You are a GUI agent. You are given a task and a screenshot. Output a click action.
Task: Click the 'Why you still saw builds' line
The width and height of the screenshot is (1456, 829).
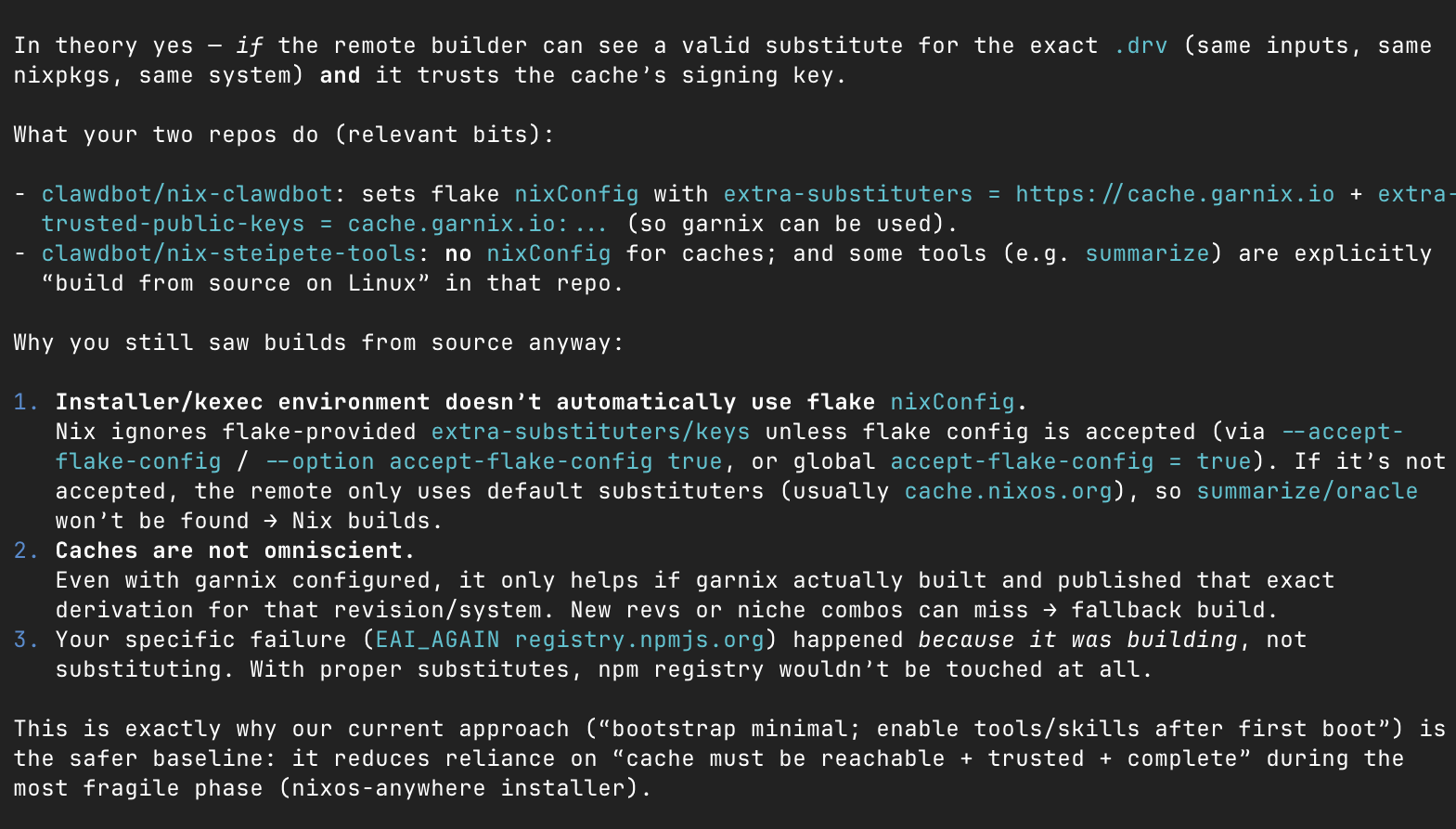pyautogui.click(x=318, y=343)
